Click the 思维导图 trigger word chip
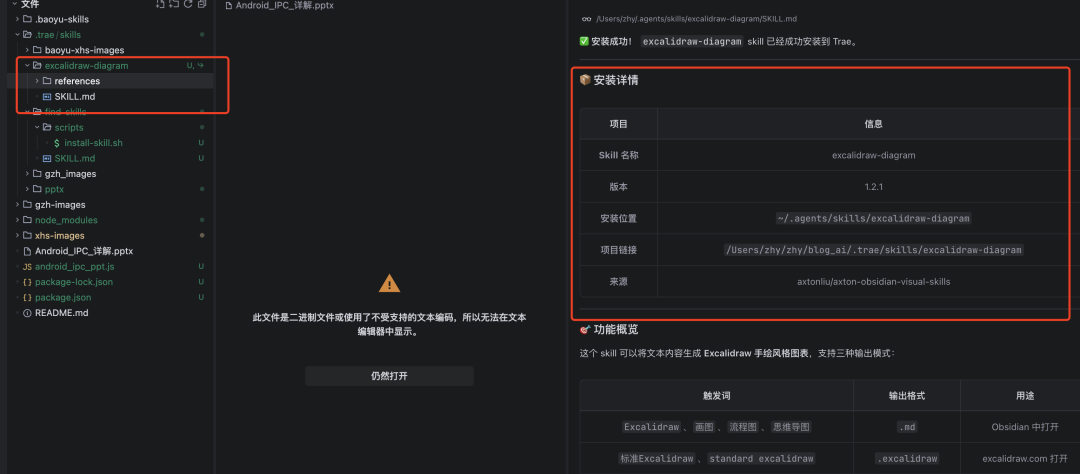Screen dimensions: 1080x474 click(791, 427)
